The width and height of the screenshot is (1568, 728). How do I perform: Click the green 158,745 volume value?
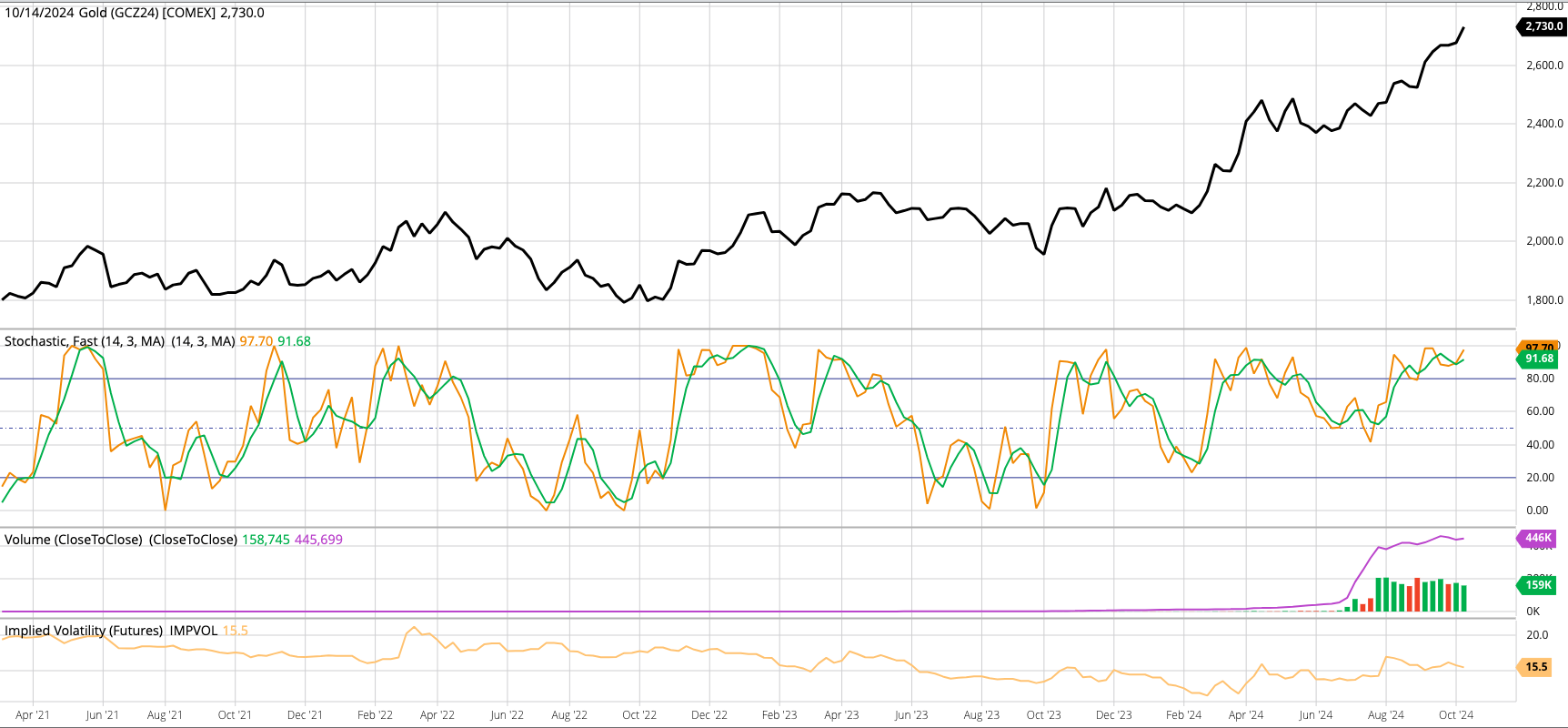[266, 540]
